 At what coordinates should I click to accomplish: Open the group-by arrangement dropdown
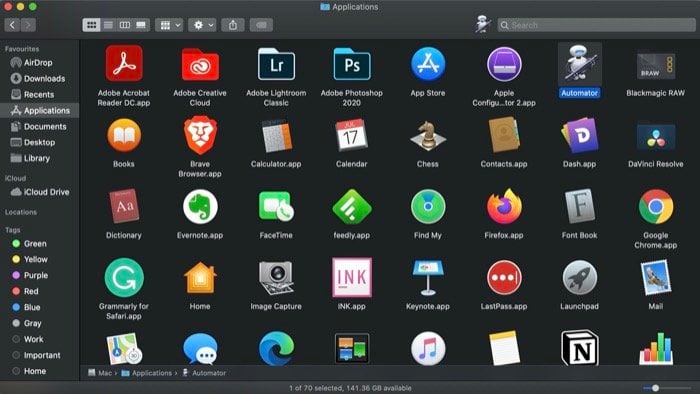(x=169, y=25)
